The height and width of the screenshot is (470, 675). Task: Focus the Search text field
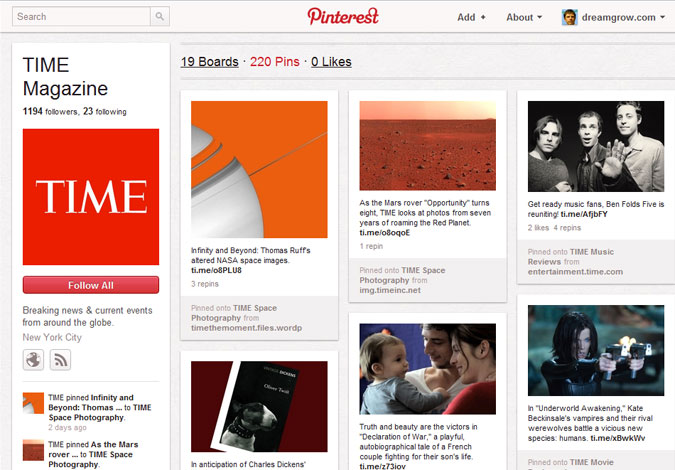[81, 16]
